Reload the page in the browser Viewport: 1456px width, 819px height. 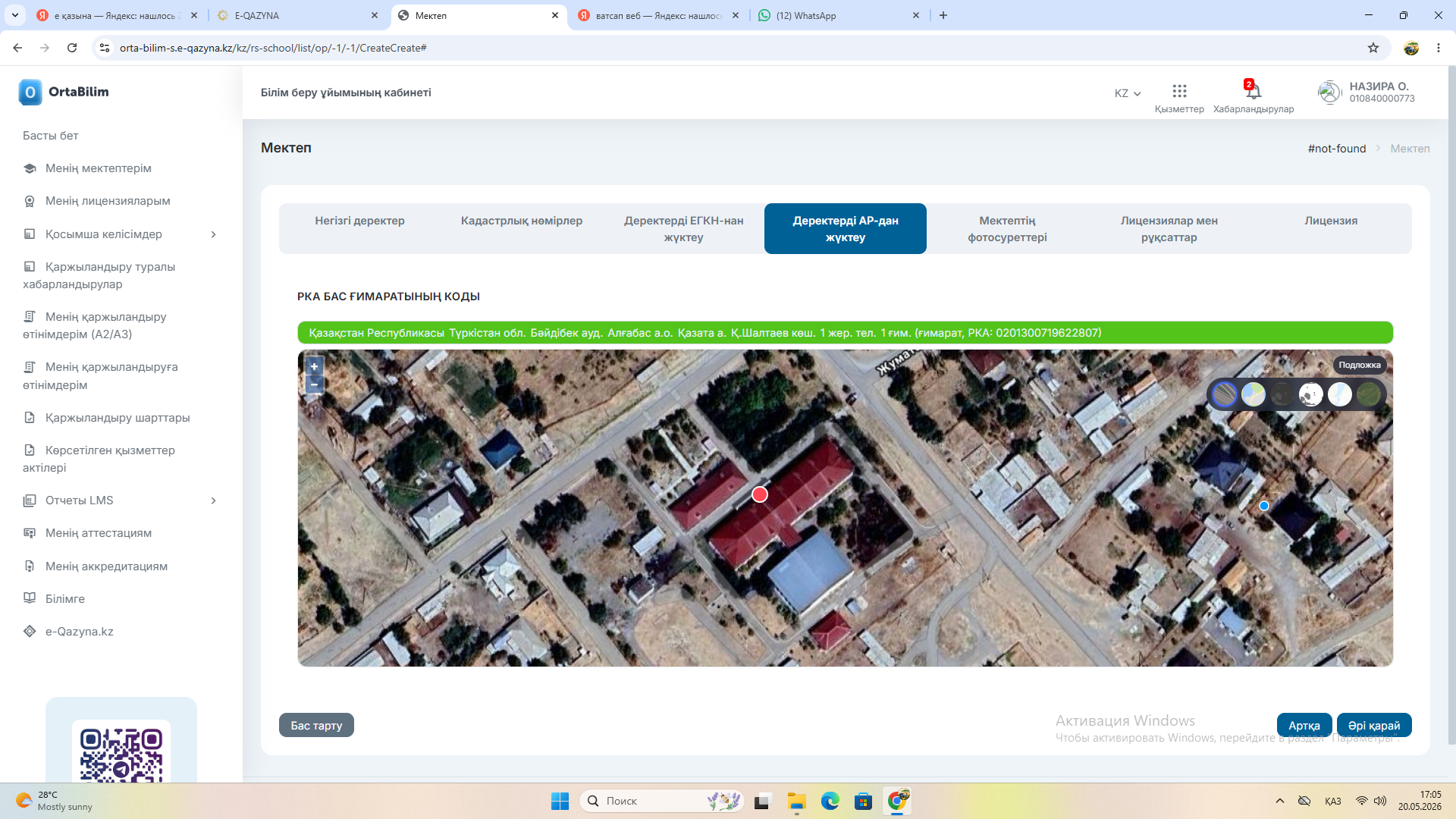point(72,48)
